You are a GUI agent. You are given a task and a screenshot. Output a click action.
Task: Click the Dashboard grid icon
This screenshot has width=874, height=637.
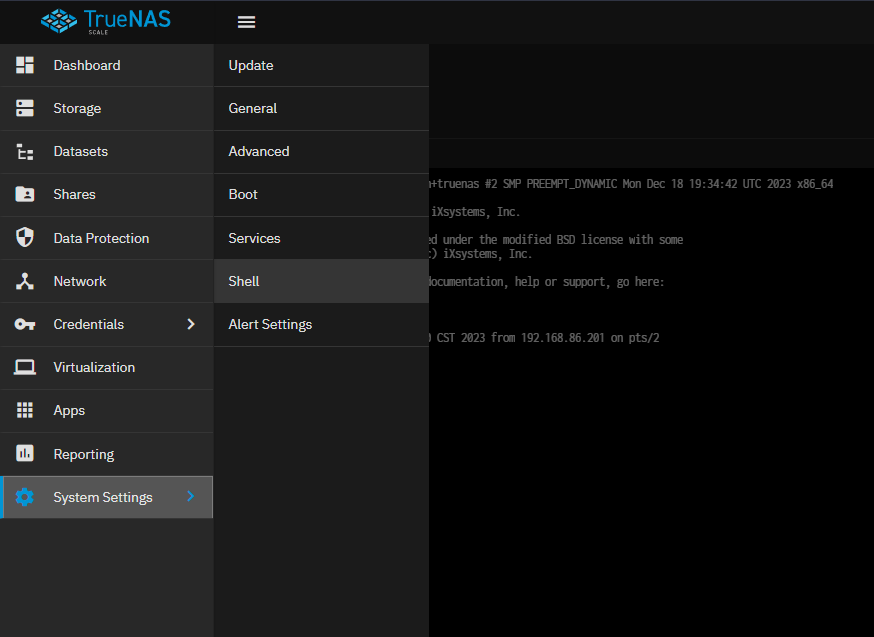click(25, 65)
